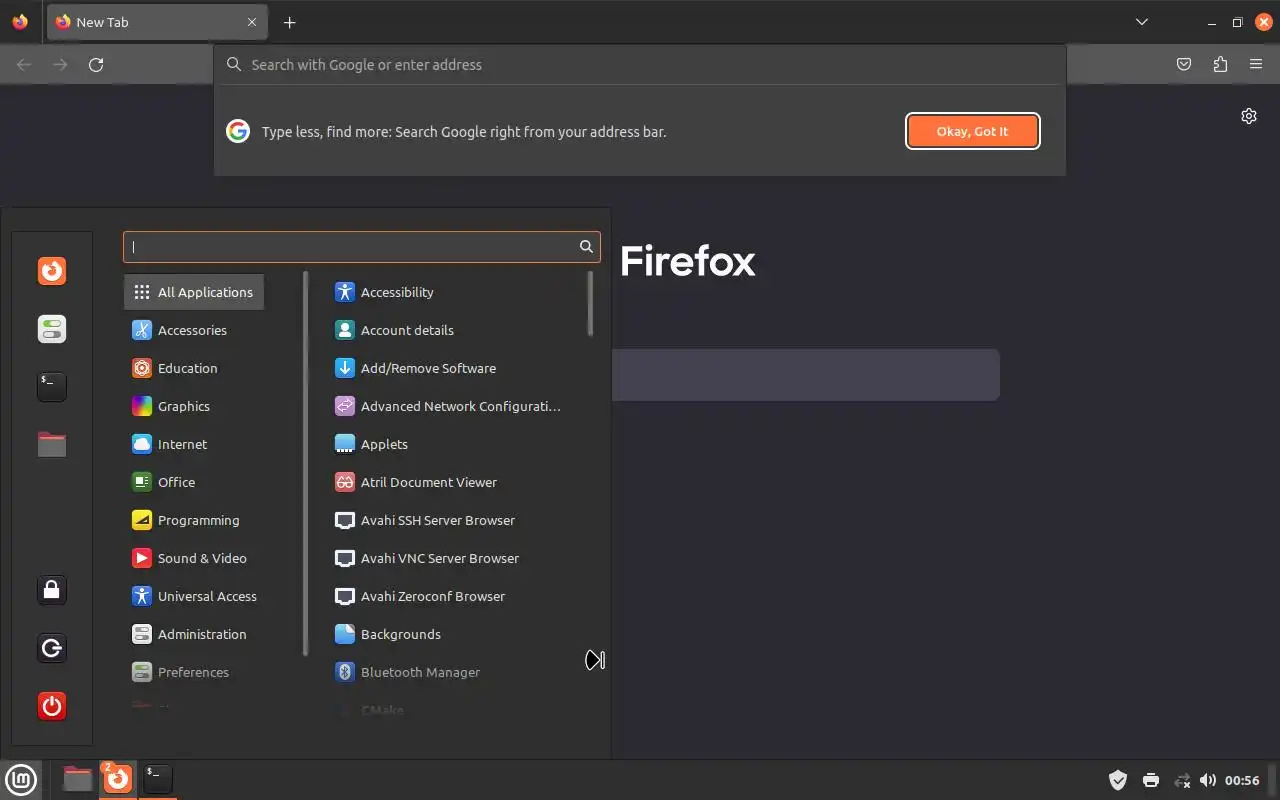1280x800 pixels.
Task: Click the magnifier icon in menu search
Action: coord(587,247)
